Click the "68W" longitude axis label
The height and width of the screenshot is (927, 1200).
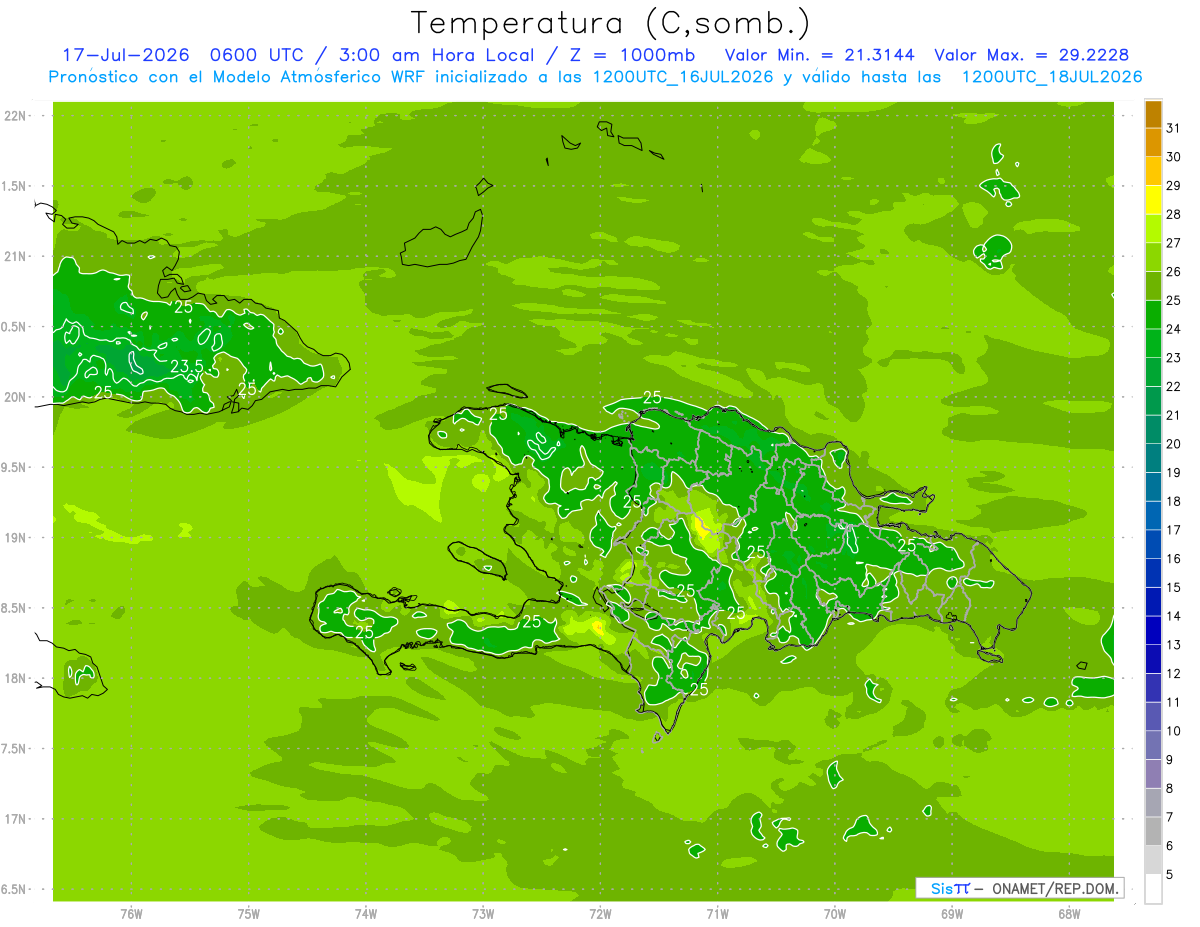point(1069,914)
